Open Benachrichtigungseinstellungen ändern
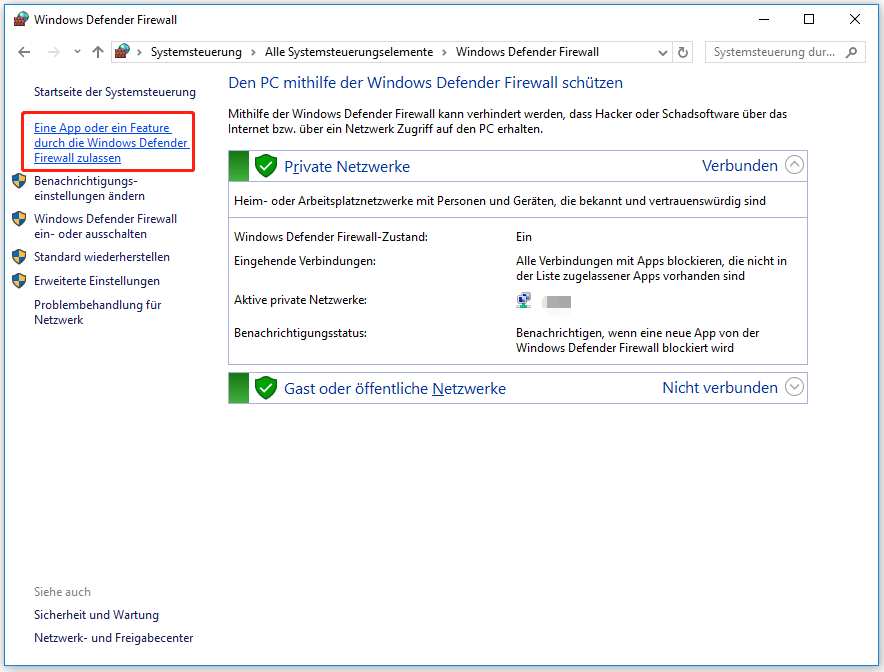Viewport: 884px width, 672px height. 89,188
